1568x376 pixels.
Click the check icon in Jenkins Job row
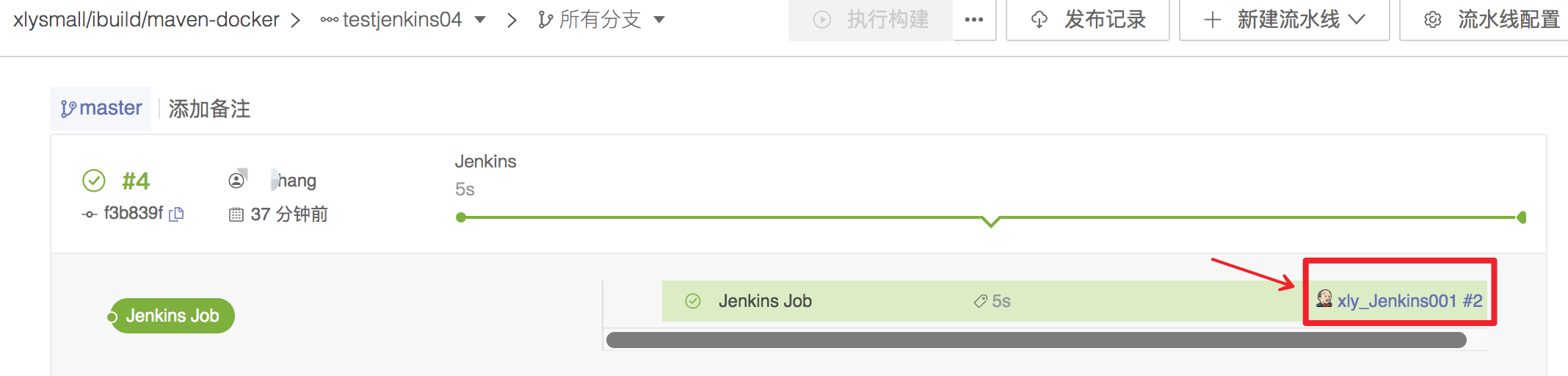pos(693,301)
